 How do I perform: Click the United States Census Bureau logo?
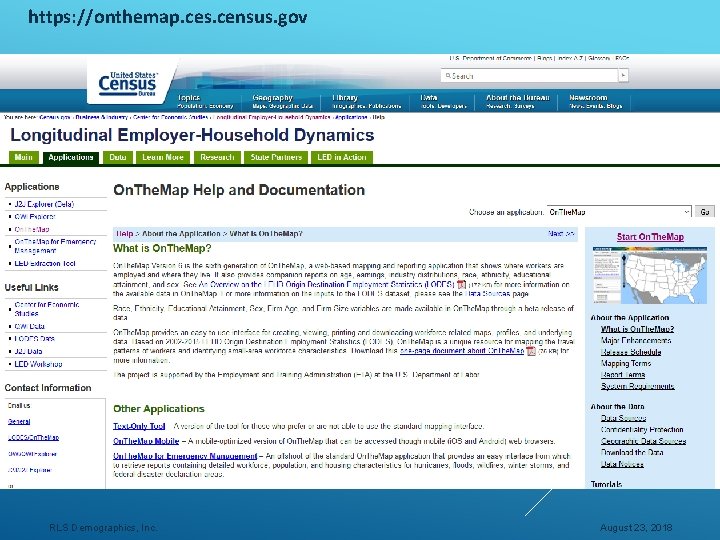pos(128,84)
